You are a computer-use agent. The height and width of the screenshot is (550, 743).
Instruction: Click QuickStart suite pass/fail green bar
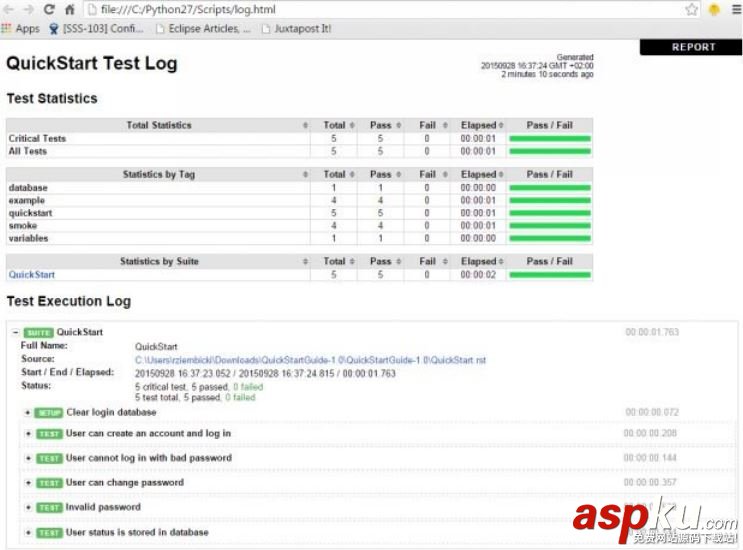click(x=550, y=275)
